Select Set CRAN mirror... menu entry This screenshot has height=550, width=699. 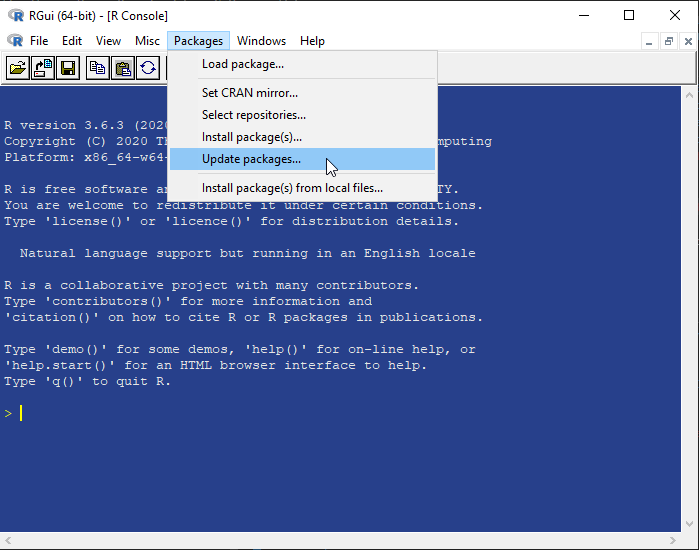pyautogui.click(x=250, y=93)
